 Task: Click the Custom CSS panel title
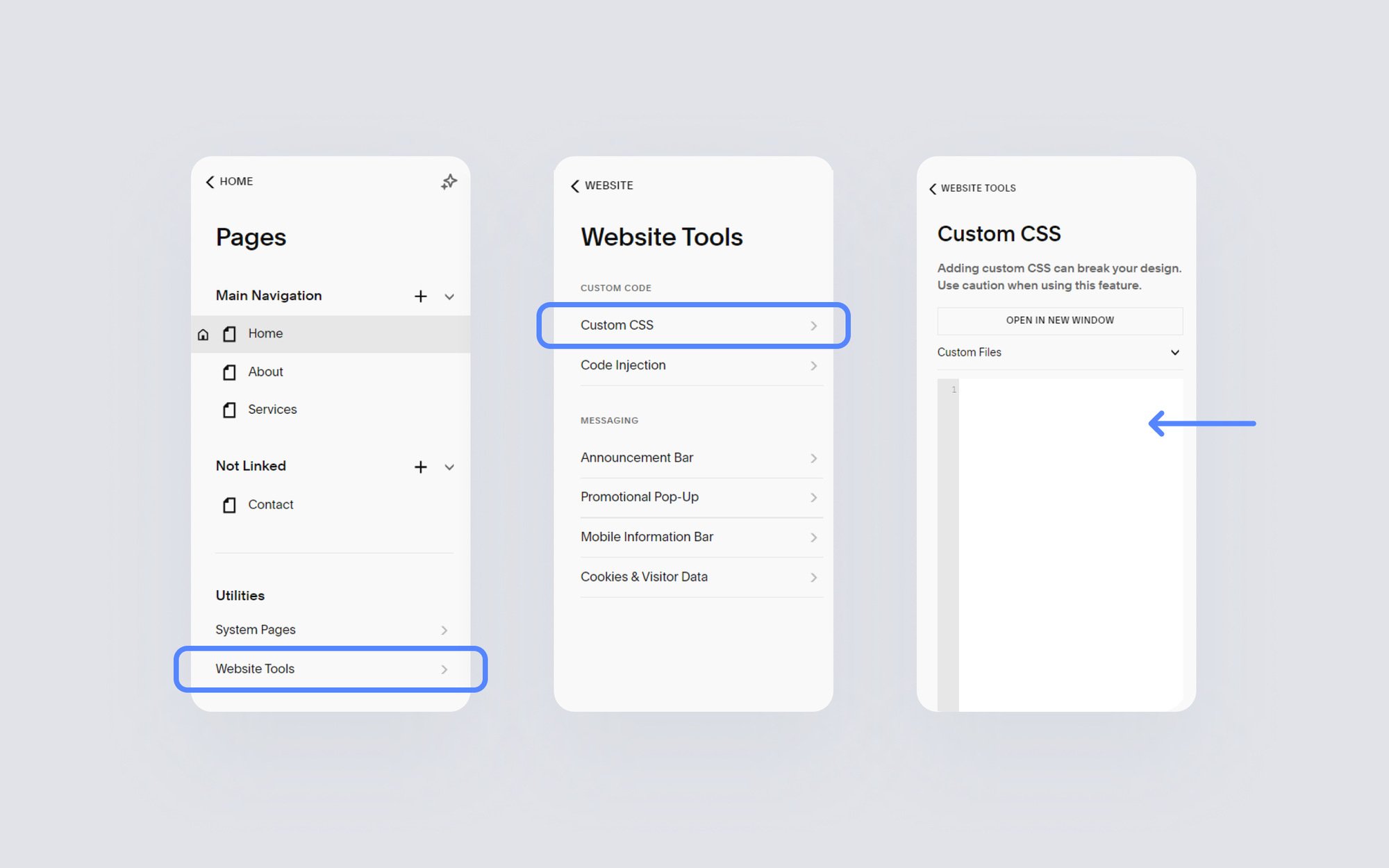[999, 234]
